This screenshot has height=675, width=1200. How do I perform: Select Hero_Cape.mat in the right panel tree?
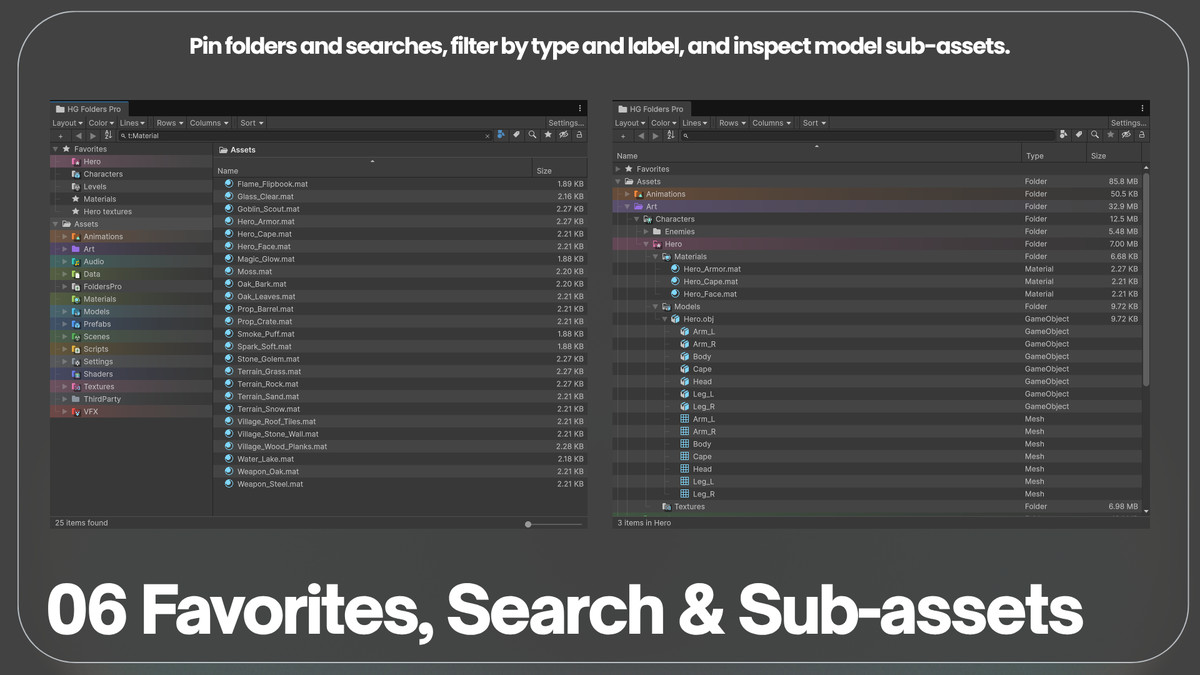877,282
